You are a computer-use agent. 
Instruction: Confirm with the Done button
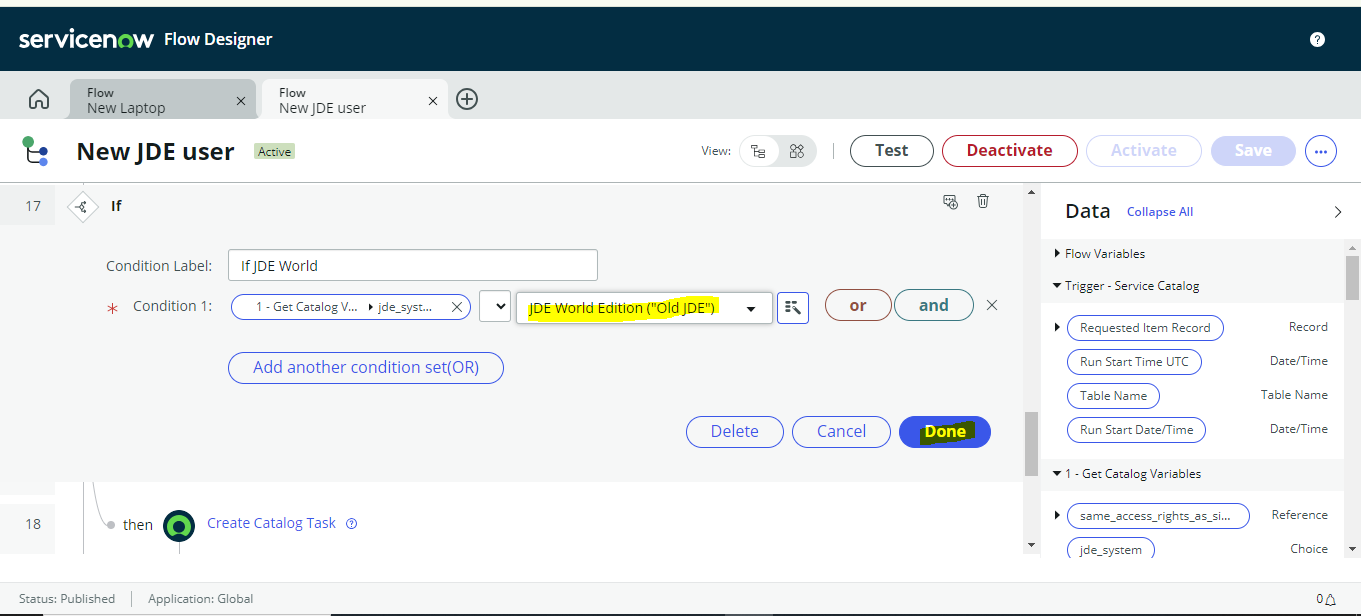coord(945,432)
